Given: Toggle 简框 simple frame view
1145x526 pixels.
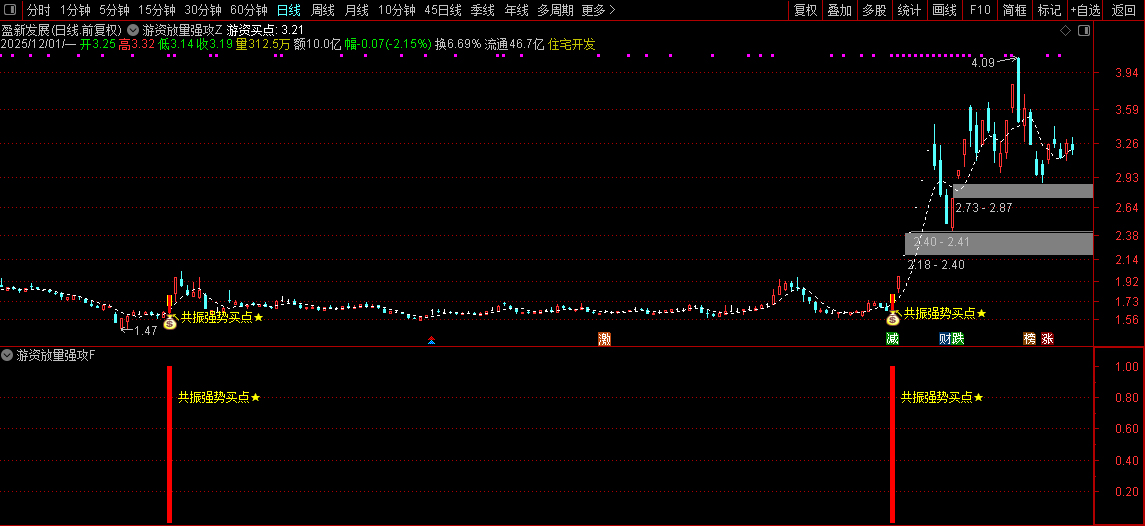Looking at the screenshot, I should tap(1014, 10).
